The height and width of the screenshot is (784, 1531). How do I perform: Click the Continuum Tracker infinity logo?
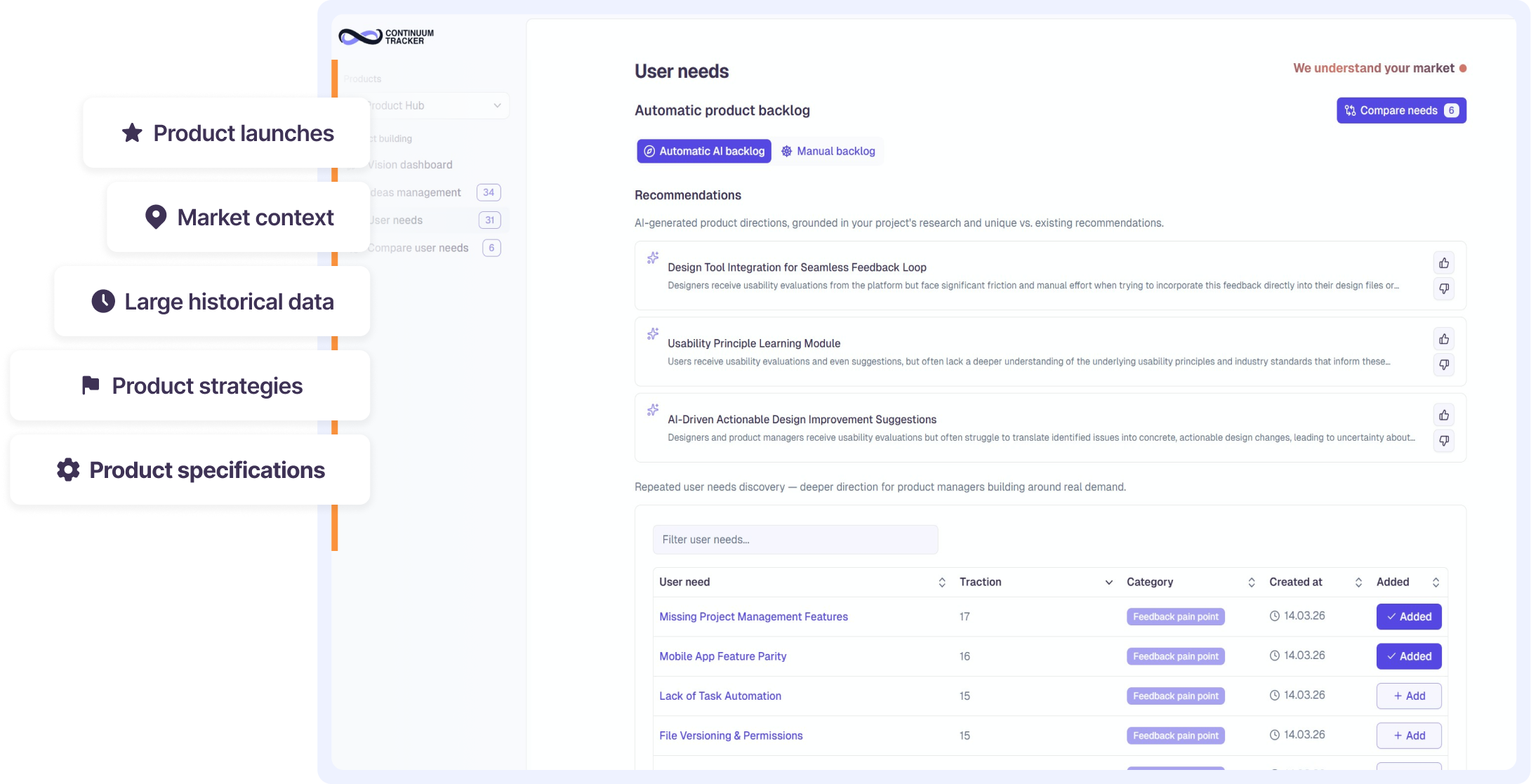(x=360, y=36)
